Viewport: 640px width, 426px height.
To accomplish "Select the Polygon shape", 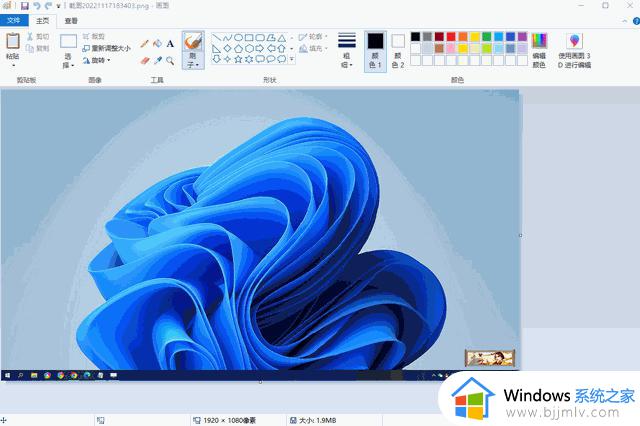I will pyautogui.click(x=271, y=38).
